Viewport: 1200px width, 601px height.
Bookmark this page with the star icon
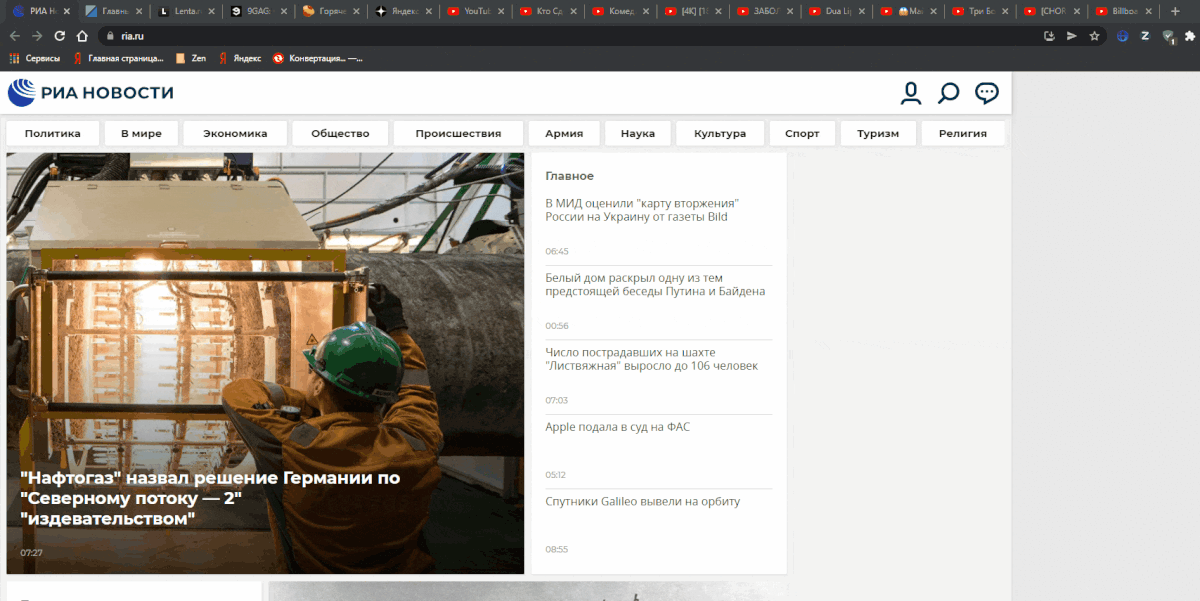coord(1094,35)
